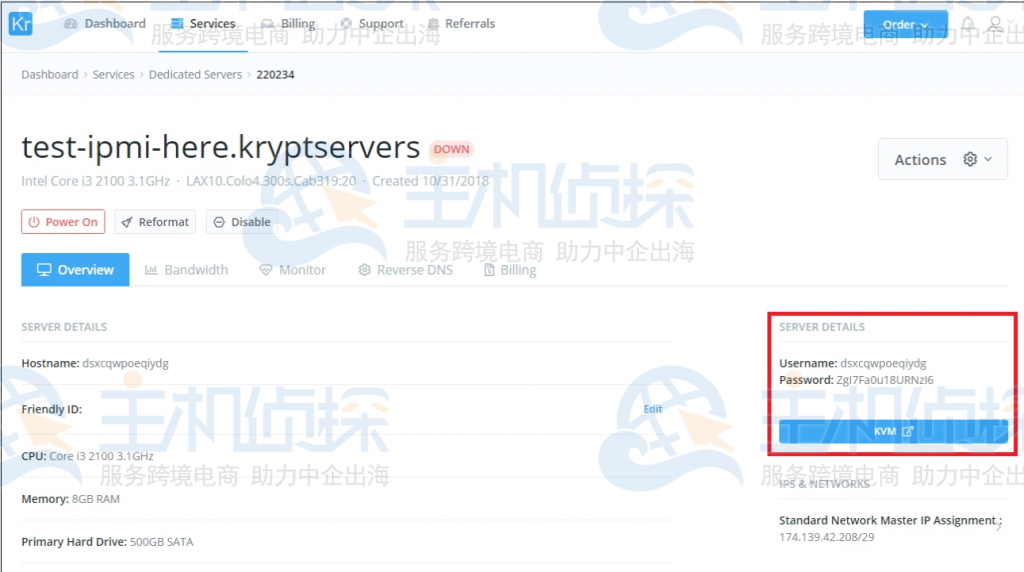Edit the Friendly ID field
The image size is (1024, 572).
click(652, 409)
